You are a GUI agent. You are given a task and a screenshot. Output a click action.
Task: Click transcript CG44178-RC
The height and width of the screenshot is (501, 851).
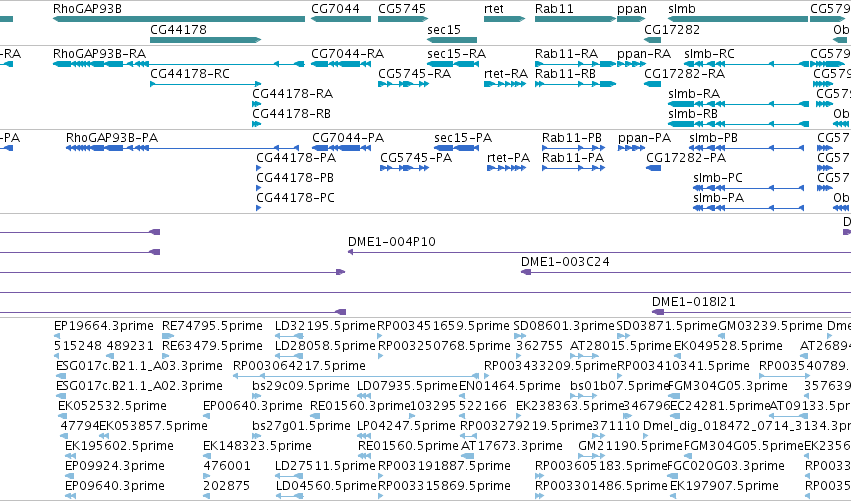[190, 73]
